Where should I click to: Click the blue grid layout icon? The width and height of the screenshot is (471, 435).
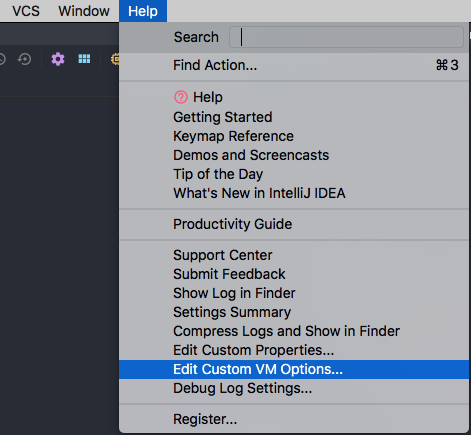click(x=84, y=59)
